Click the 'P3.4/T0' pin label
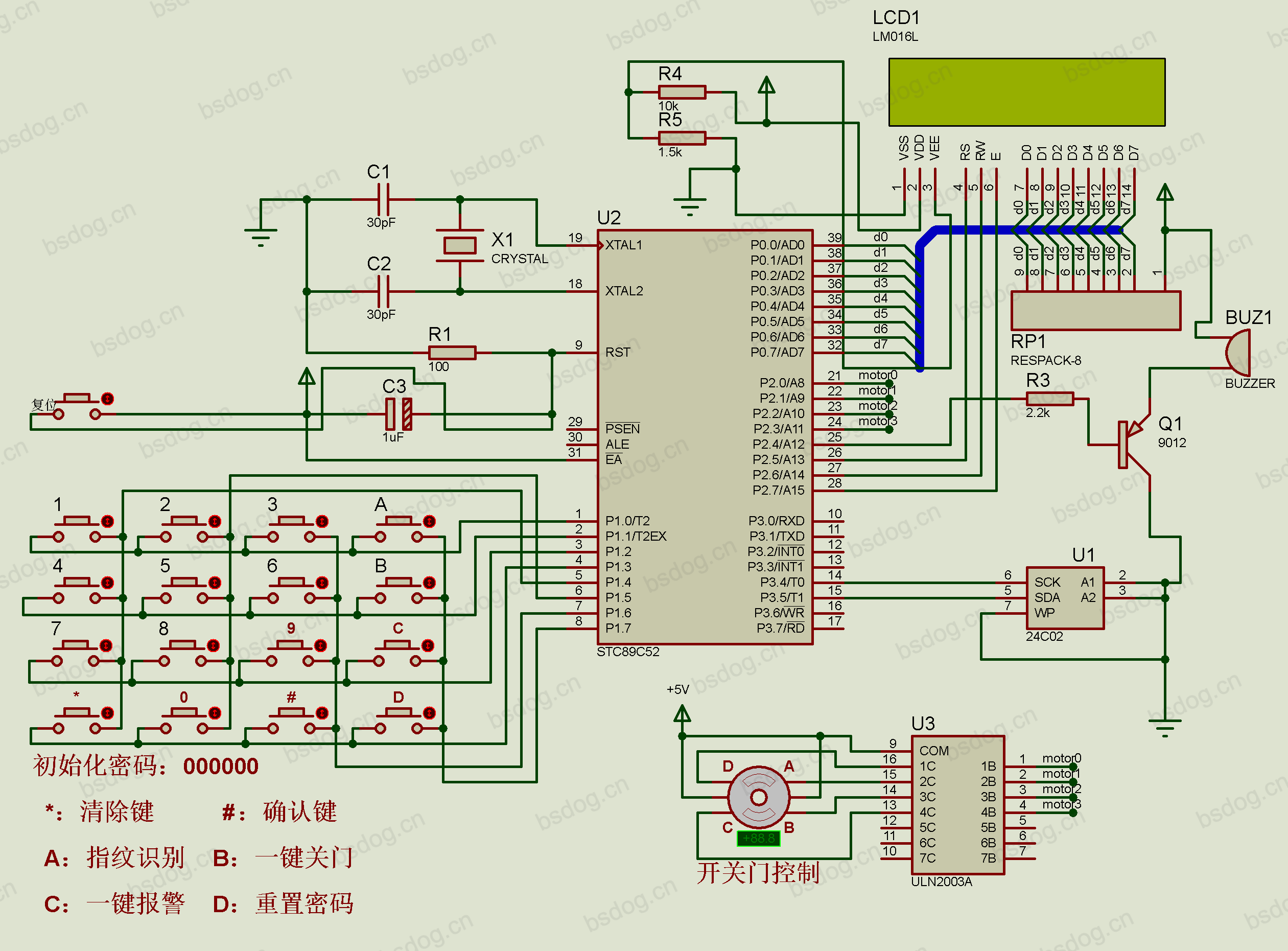The height and width of the screenshot is (951, 1288). [x=782, y=583]
